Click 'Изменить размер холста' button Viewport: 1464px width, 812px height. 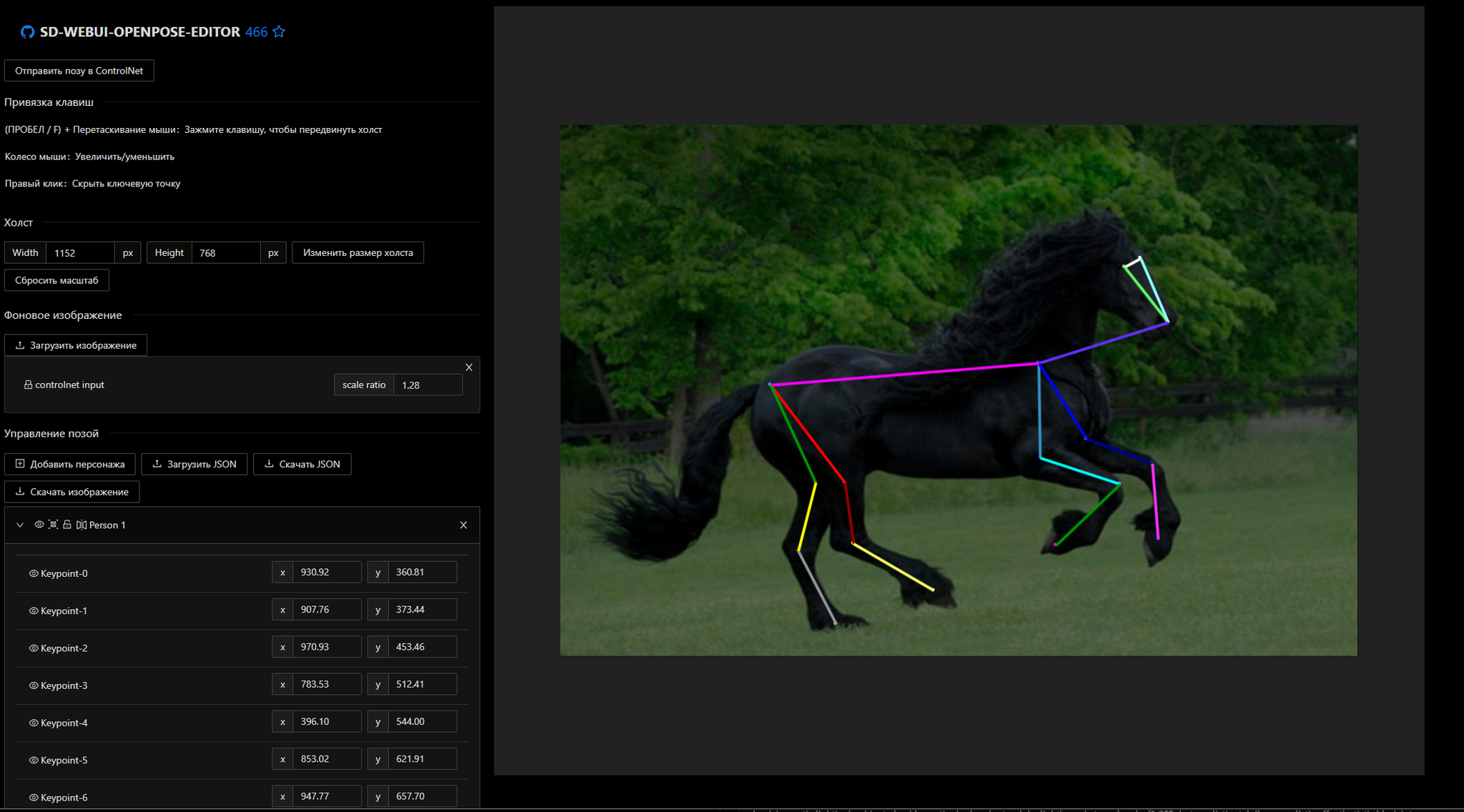pos(357,253)
